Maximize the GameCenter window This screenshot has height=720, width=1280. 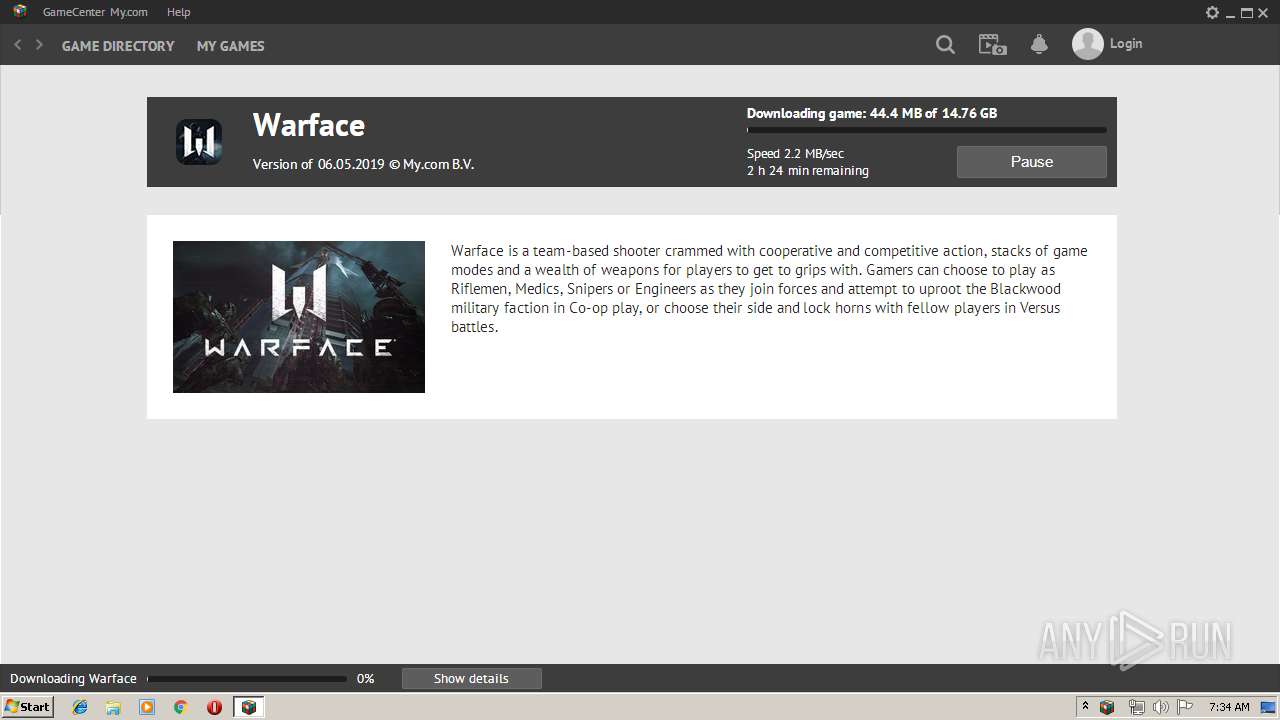[1247, 13]
